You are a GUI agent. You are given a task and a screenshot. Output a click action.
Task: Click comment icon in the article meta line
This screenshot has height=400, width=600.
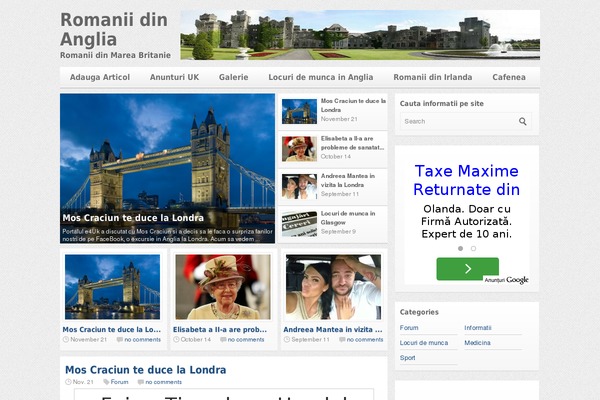tap(140, 382)
